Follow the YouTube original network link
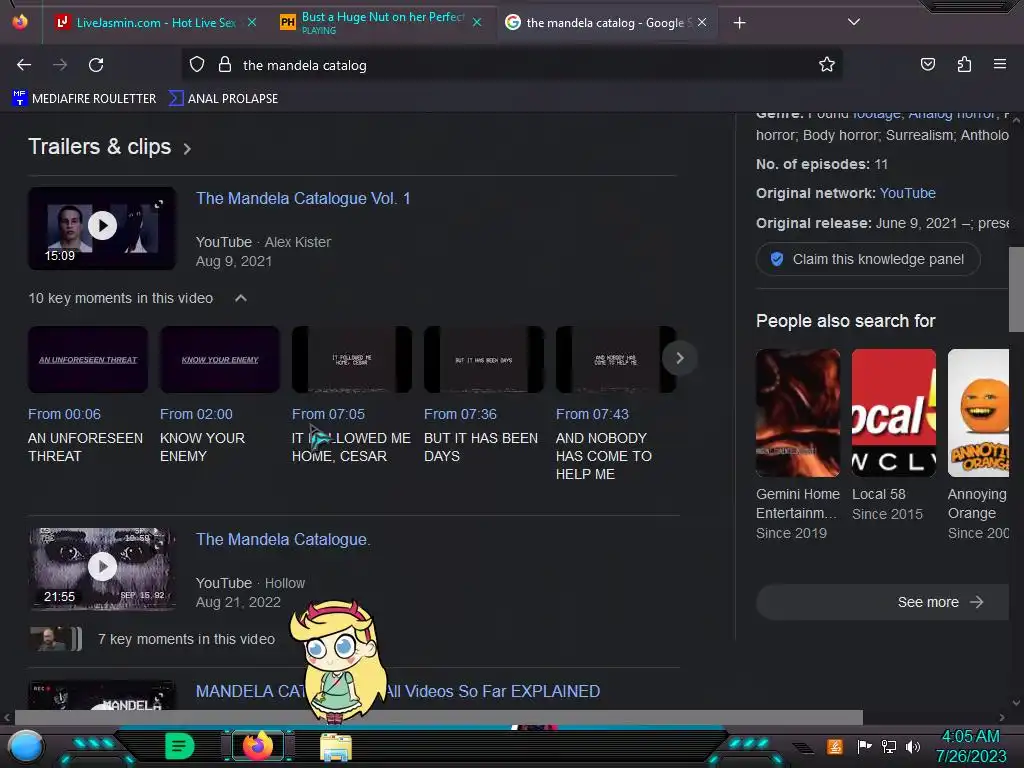Viewport: 1024px width, 768px height. click(907, 193)
